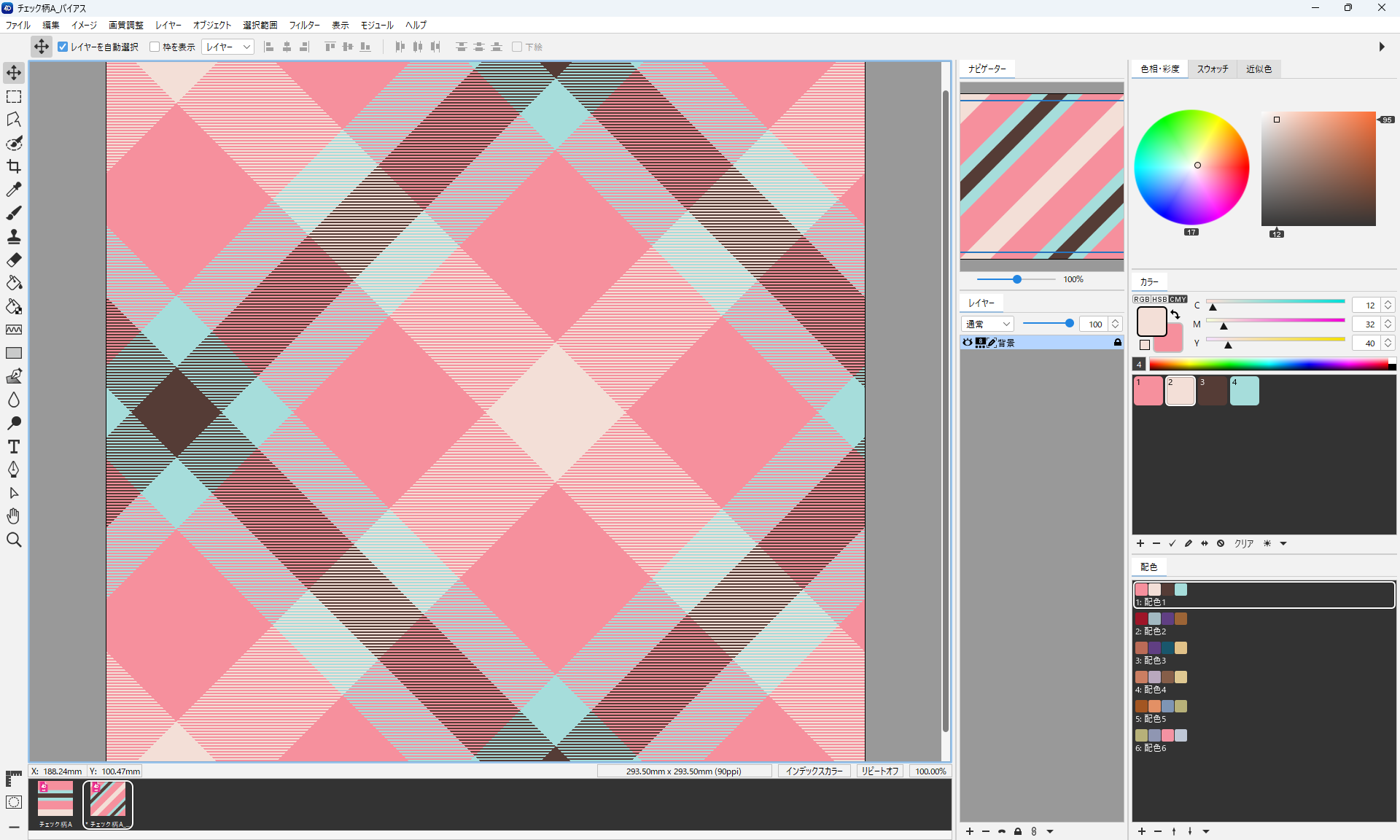Activate the Crop tool
Viewport: 1400px width, 840px height.
click(x=14, y=166)
